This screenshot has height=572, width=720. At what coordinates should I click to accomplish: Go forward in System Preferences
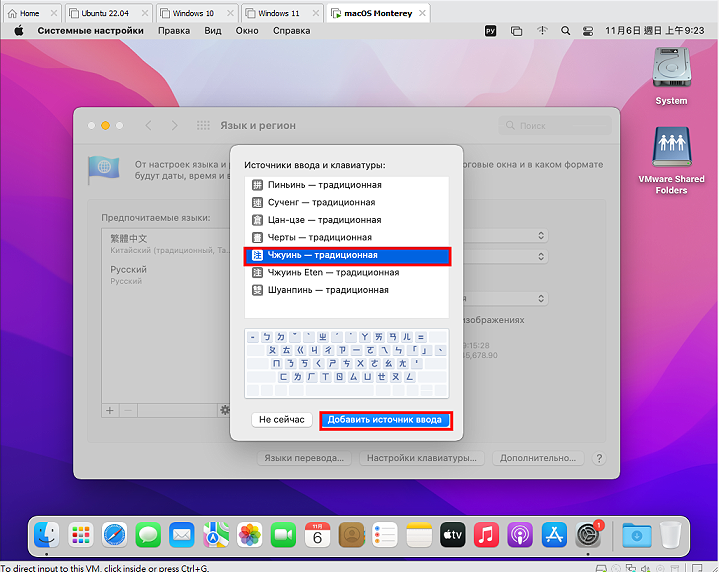(174, 125)
